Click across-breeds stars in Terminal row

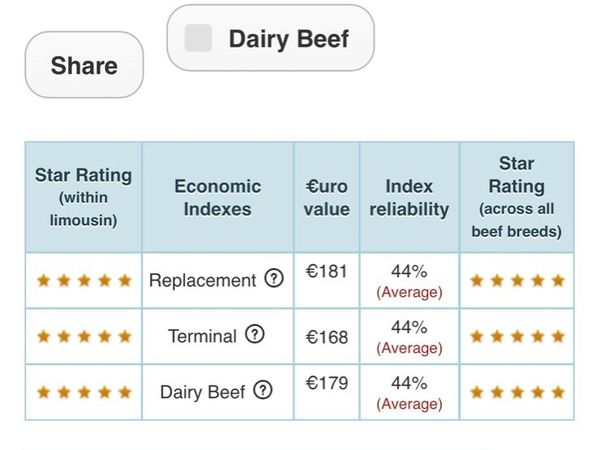[517, 337]
